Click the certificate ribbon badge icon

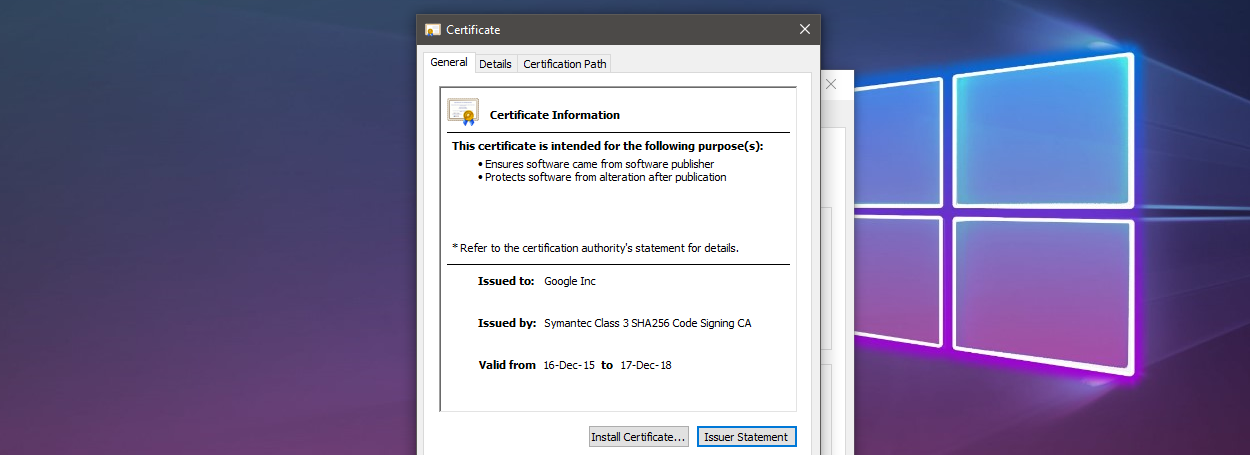(x=462, y=111)
